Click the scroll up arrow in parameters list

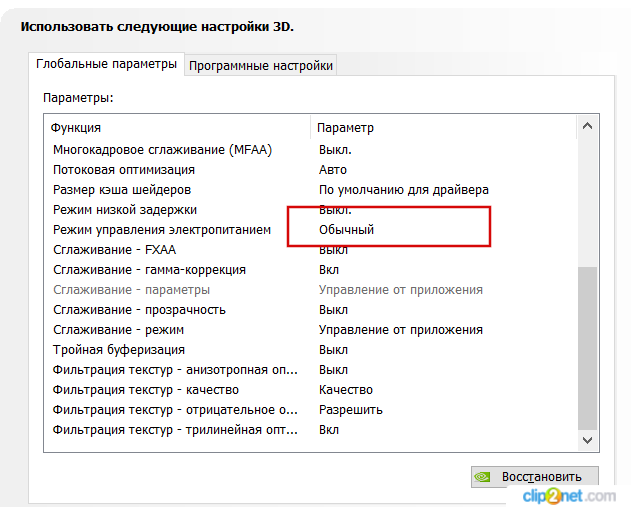tap(587, 126)
